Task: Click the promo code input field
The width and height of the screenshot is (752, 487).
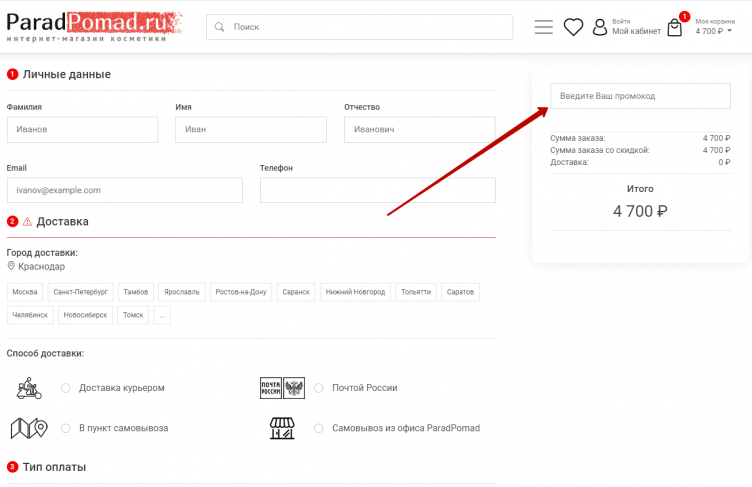Action: tap(640, 96)
